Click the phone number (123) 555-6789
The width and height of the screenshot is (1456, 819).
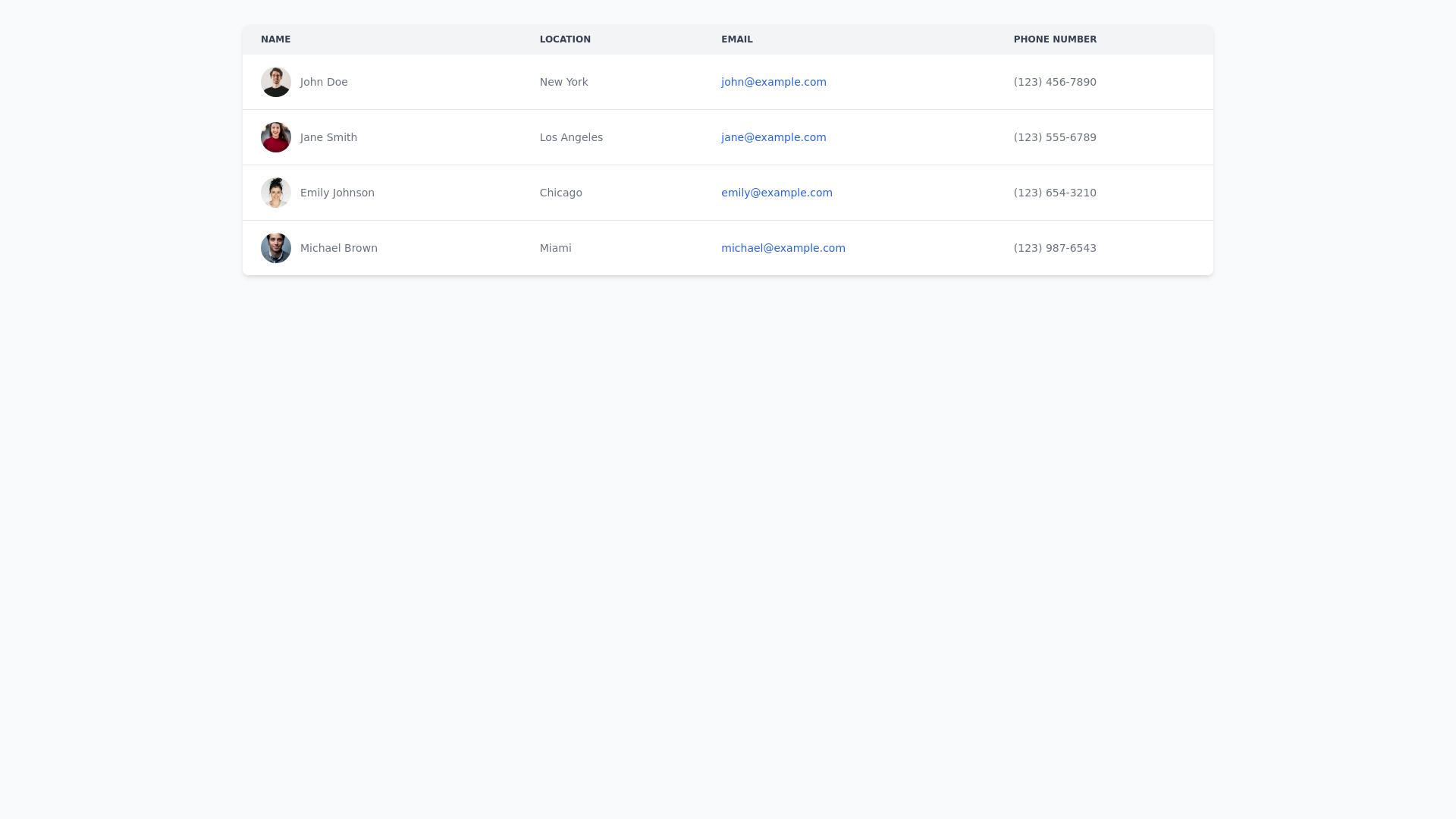(x=1055, y=137)
